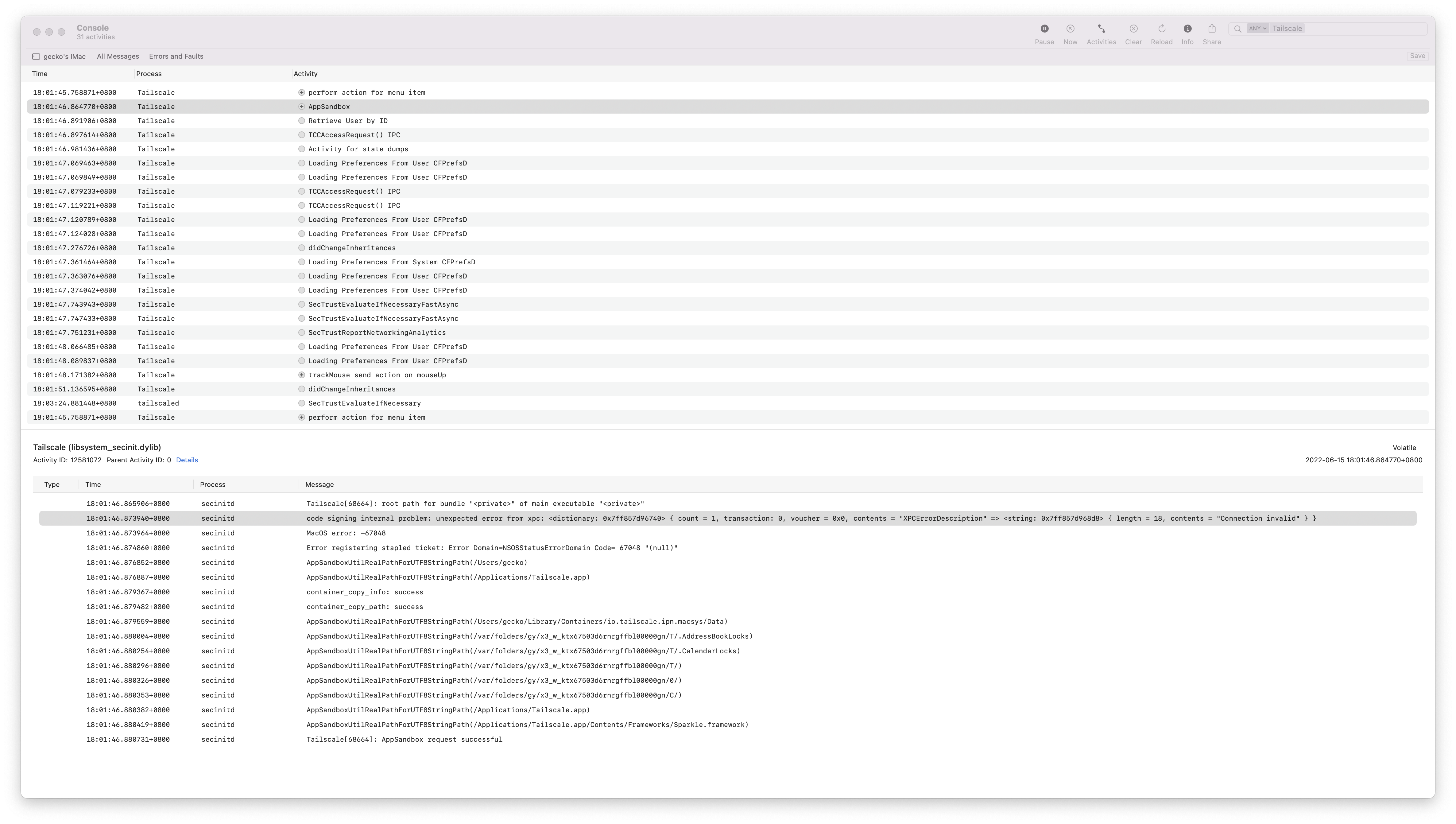The width and height of the screenshot is (1456, 824).
Task: Reload the log display
Action: tap(1161, 28)
